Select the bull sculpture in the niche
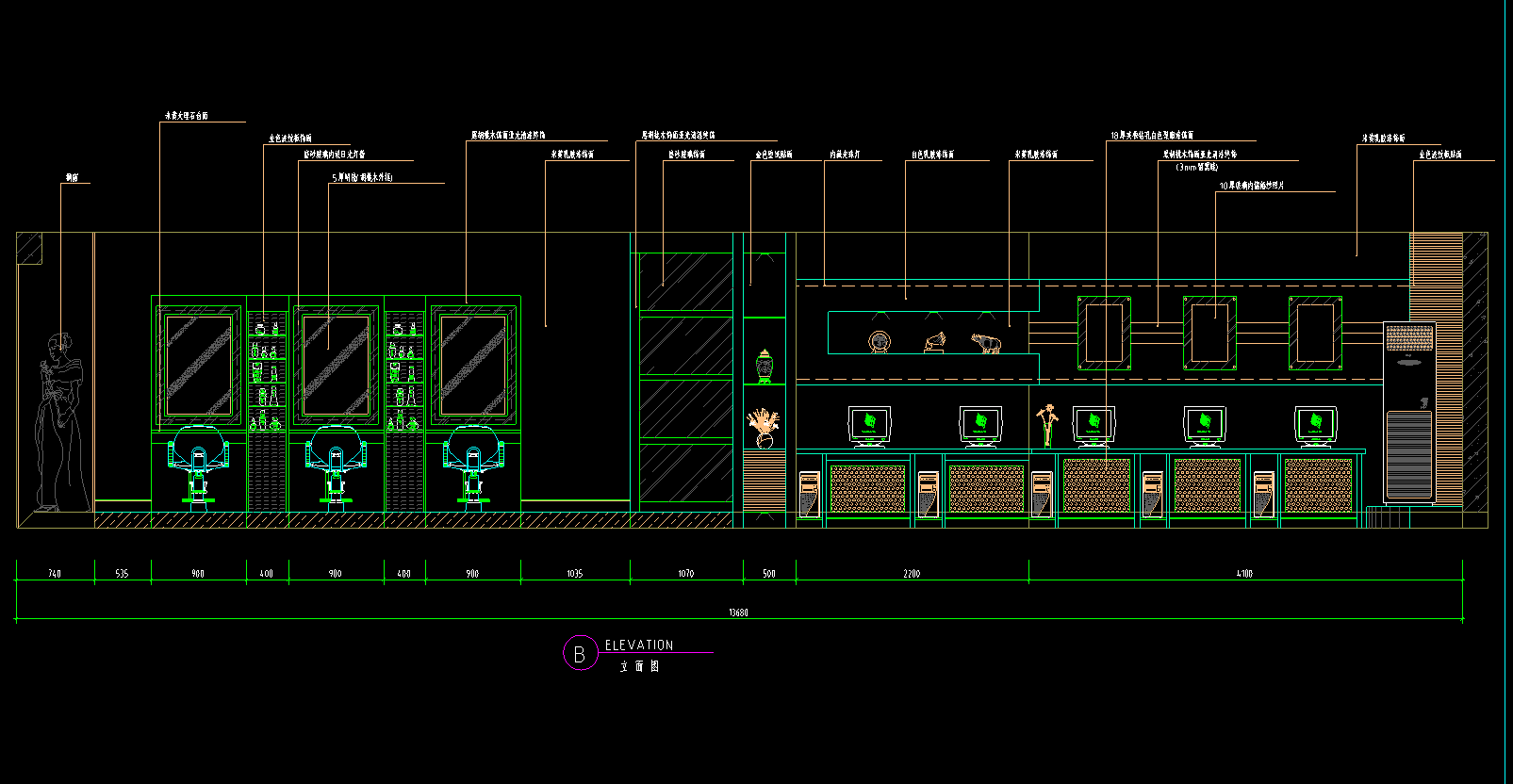The height and width of the screenshot is (784, 1513). click(x=986, y=343)
